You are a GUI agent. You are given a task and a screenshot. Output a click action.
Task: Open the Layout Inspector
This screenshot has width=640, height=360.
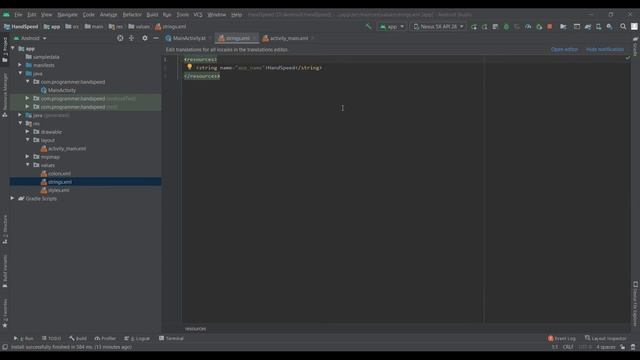(x=605, y=338)
